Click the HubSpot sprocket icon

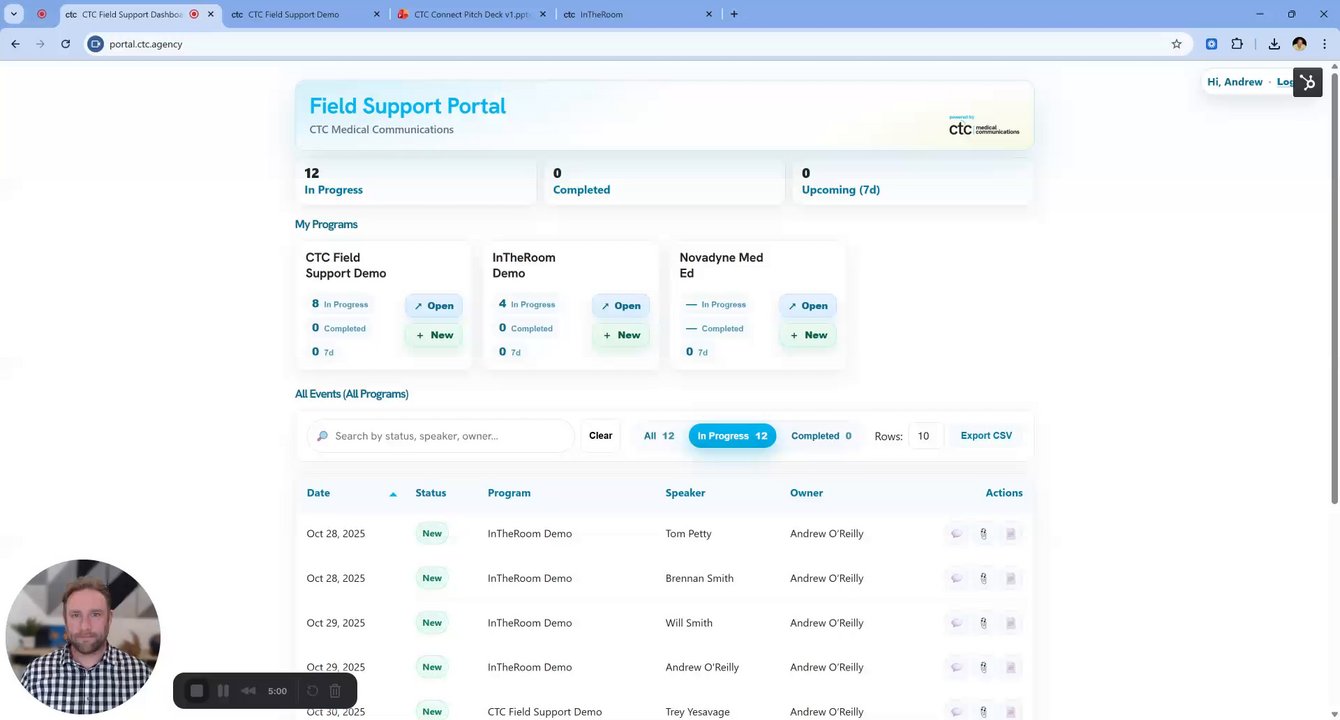[1308, 82]
